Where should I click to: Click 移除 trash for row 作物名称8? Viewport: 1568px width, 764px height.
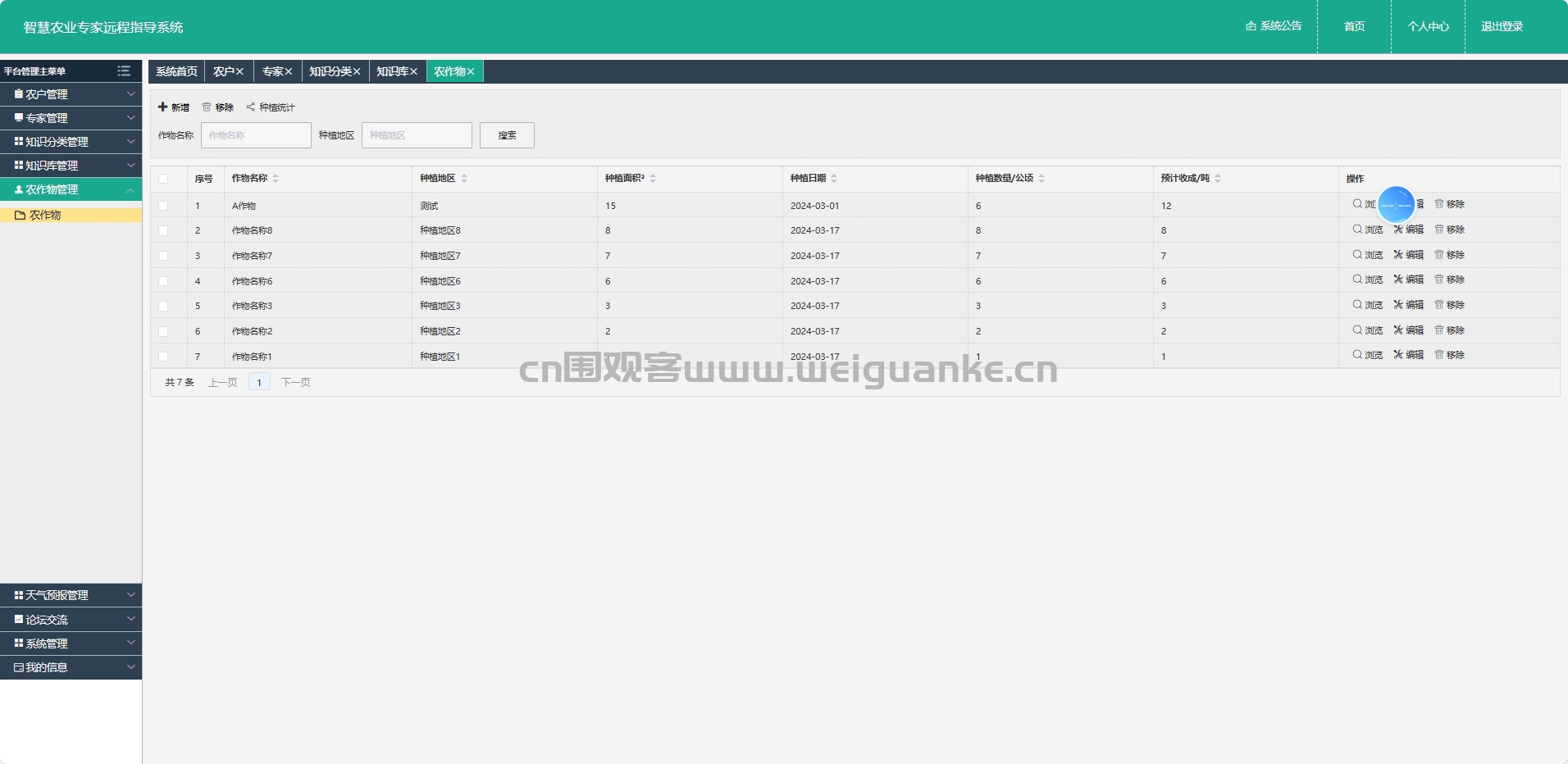tap(1450, 230)
